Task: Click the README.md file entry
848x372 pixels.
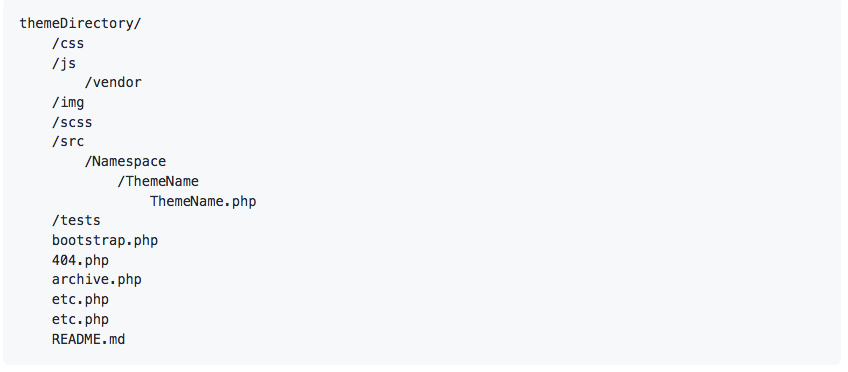Action: [x=88, y=340]
